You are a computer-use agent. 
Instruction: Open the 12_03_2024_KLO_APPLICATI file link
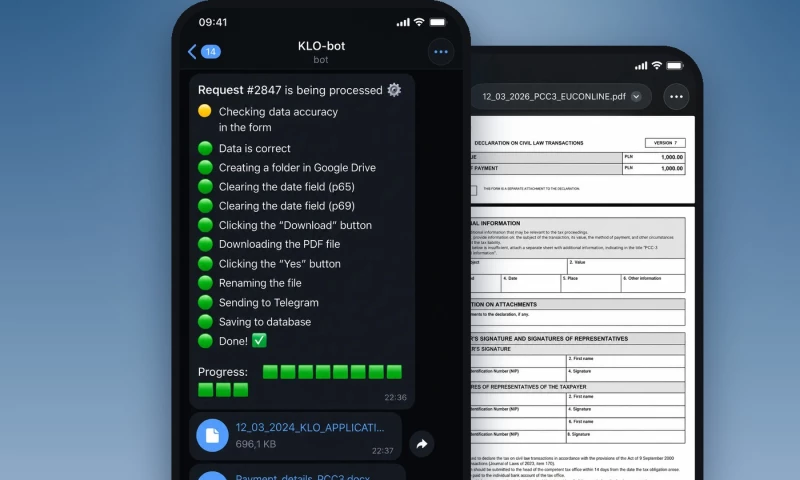pos(310,427)
